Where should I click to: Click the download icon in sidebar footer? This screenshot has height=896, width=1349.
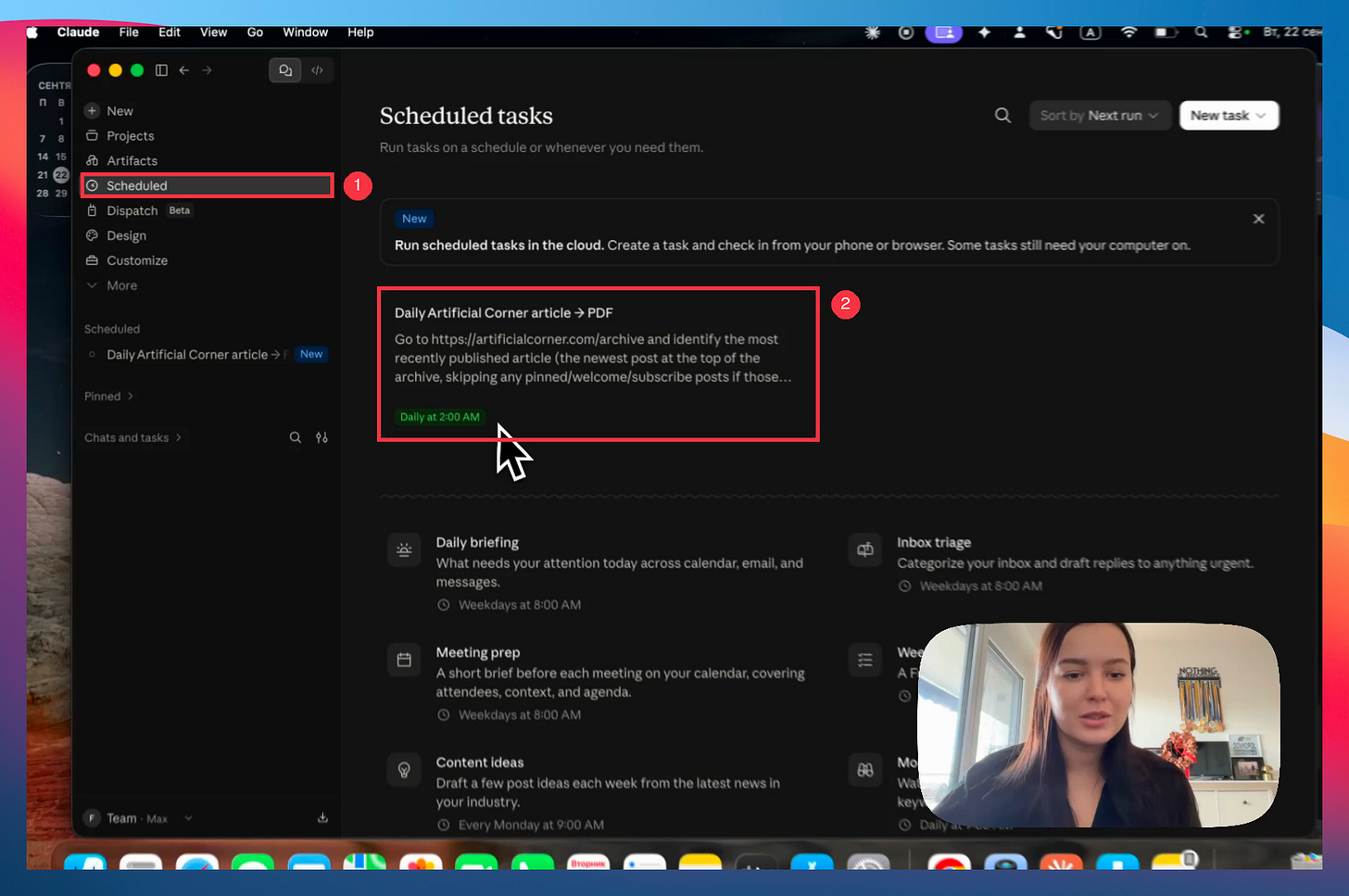point(322,818)
